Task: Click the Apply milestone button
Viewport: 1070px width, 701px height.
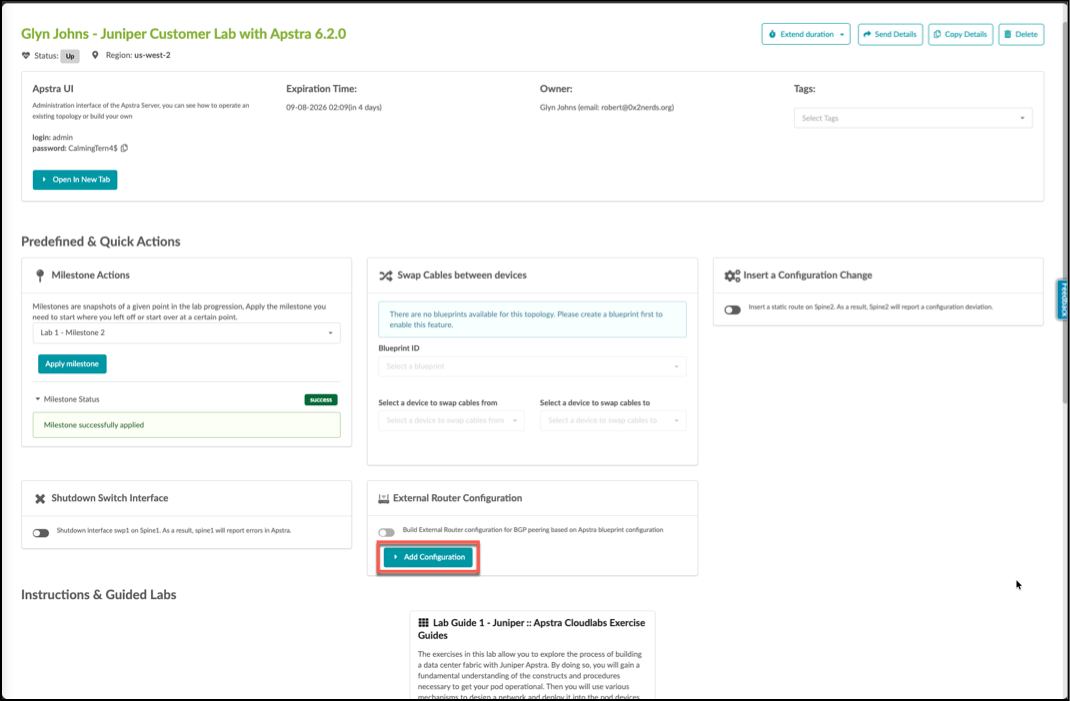Action: point(72,364)
